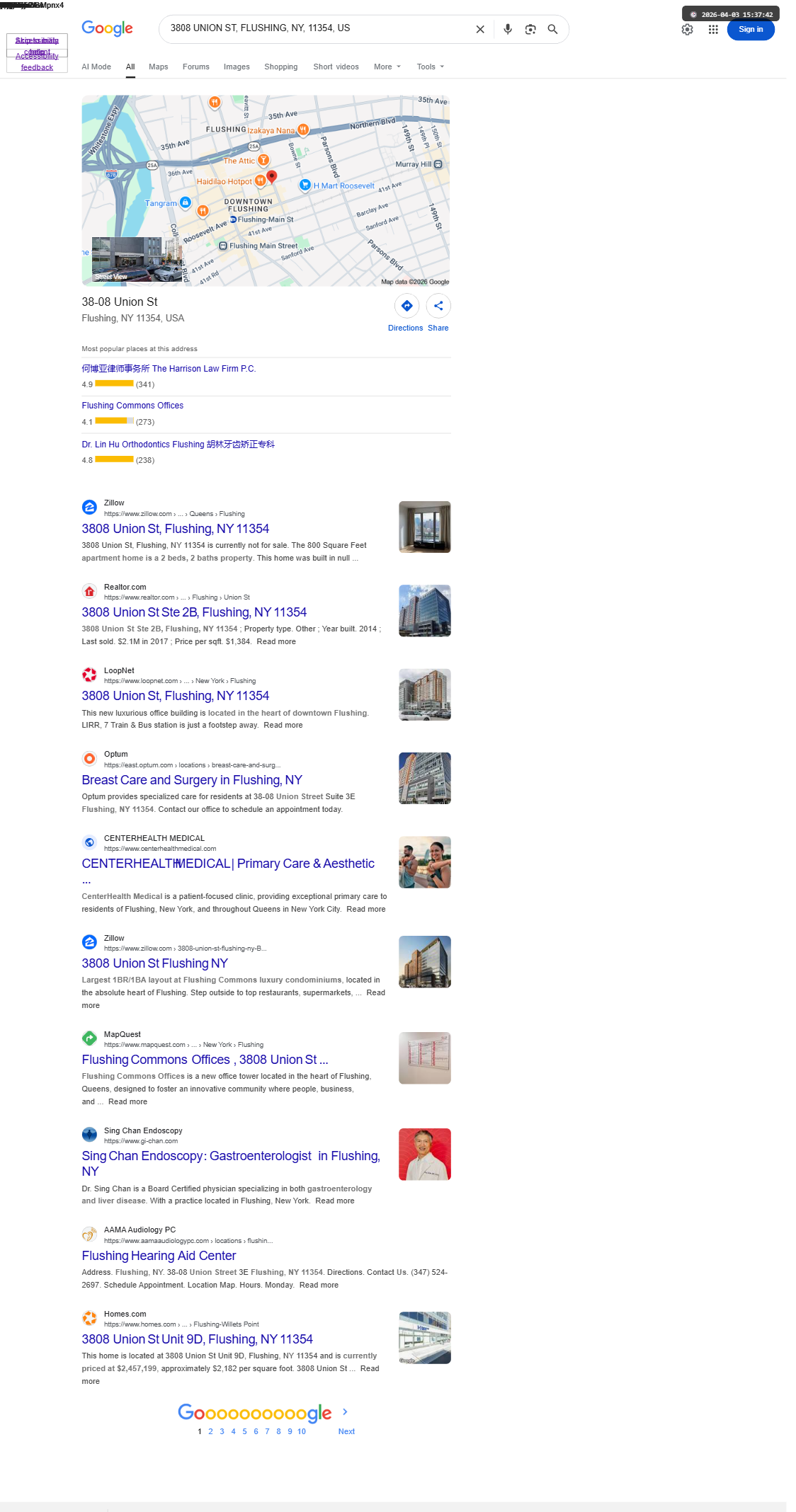
Task: Click the Zillow favicon of first result
Action: [89, 508]
